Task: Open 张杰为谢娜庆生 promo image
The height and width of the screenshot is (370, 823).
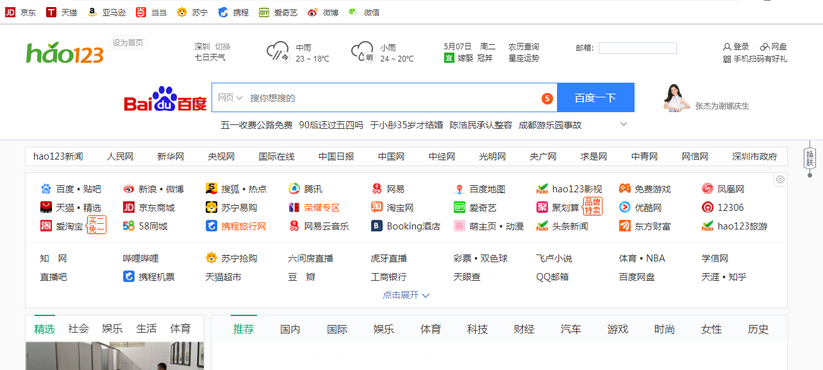Action: pos(676,98)
